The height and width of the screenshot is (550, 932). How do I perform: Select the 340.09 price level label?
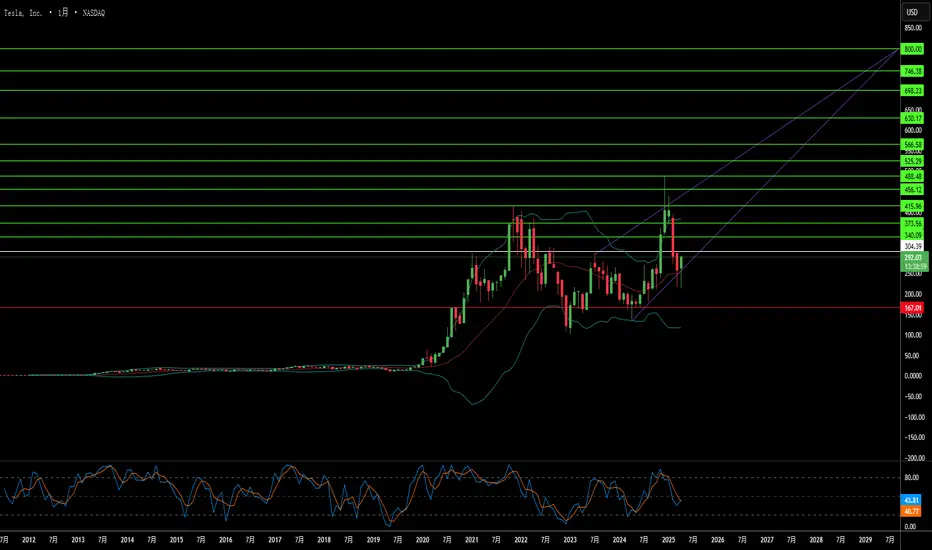coord(912,235)
